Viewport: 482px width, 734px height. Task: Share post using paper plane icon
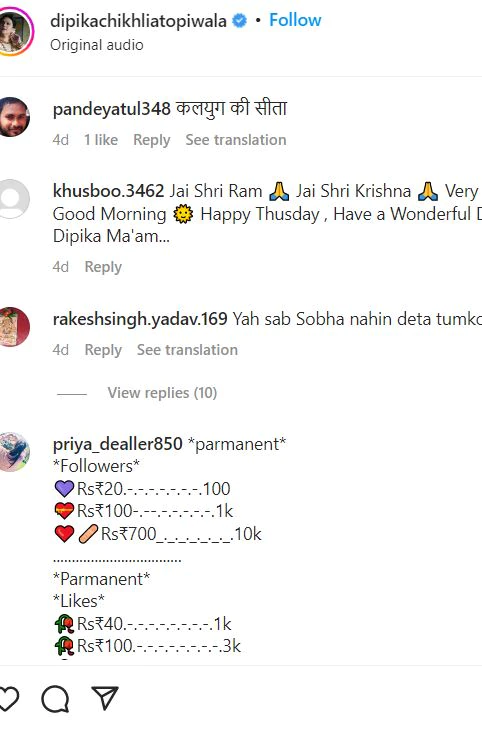point(104,697)
